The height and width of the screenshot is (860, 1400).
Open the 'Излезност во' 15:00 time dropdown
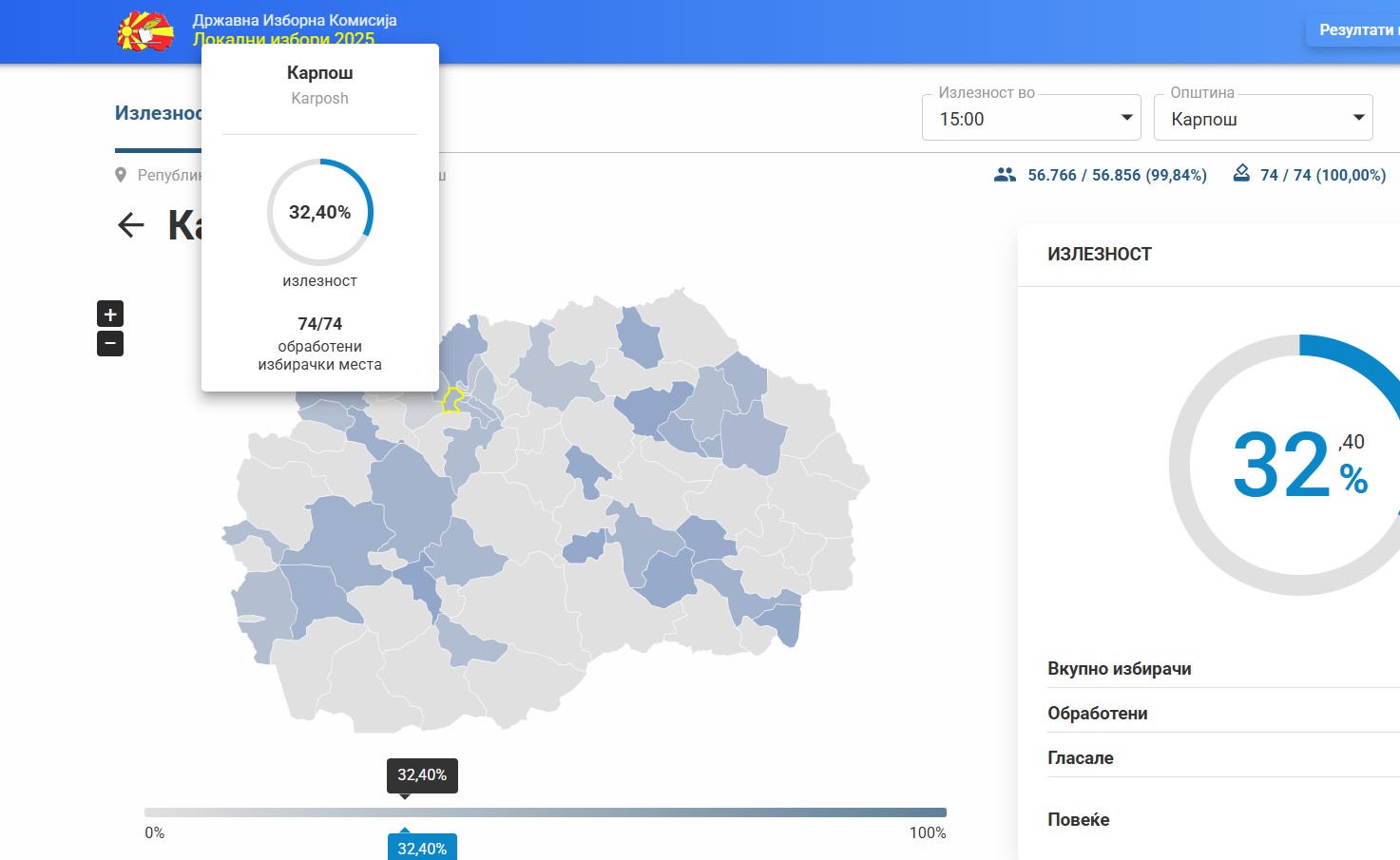[x=1031, y=119]
